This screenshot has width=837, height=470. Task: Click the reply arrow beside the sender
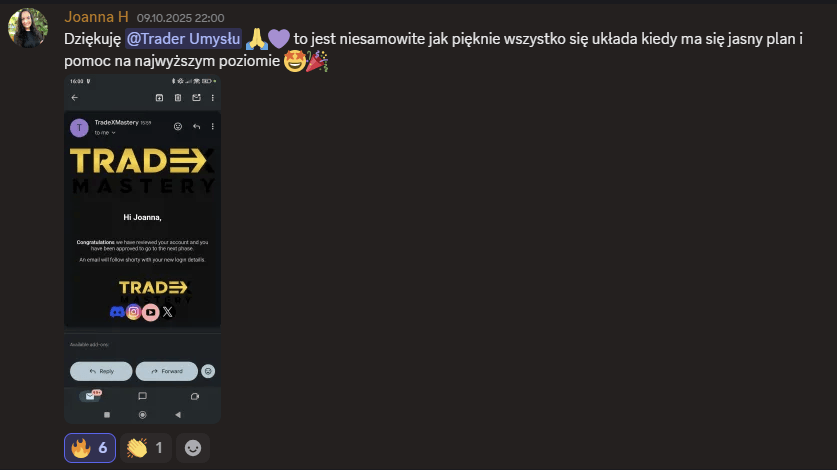196,127
